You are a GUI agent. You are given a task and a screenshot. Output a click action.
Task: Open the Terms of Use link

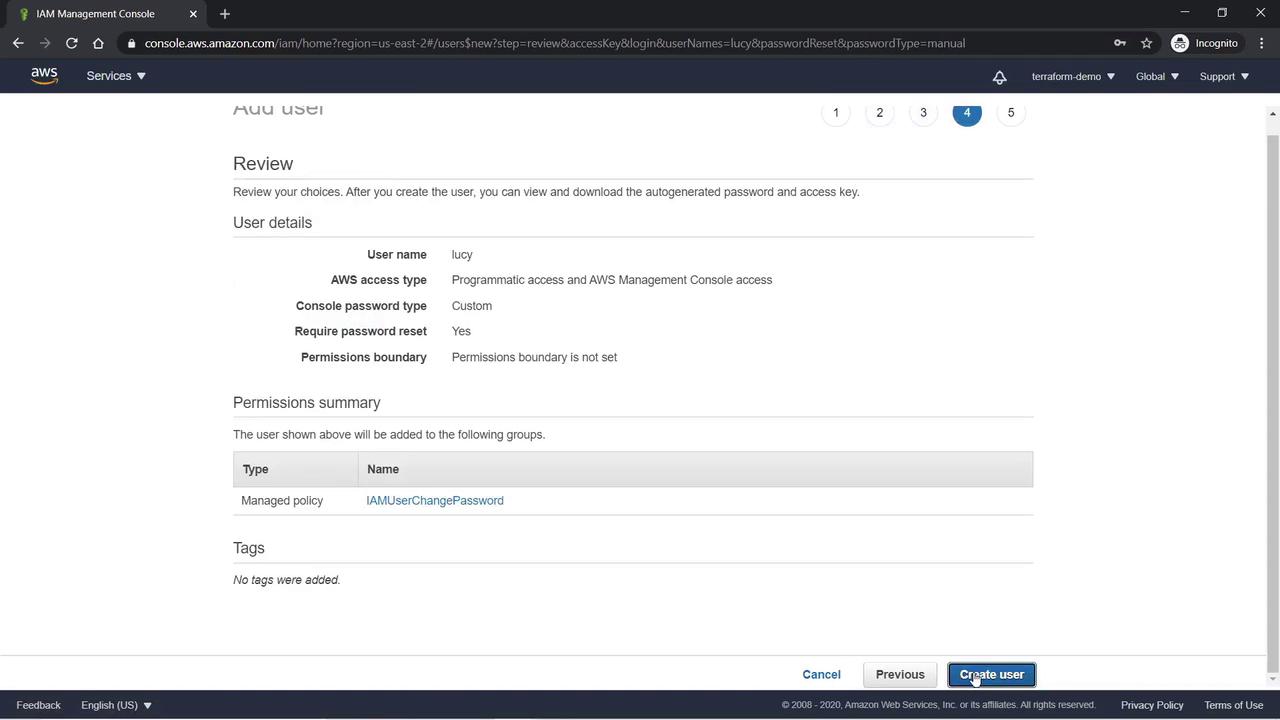pyautogui.click(x=1234, y=705)
